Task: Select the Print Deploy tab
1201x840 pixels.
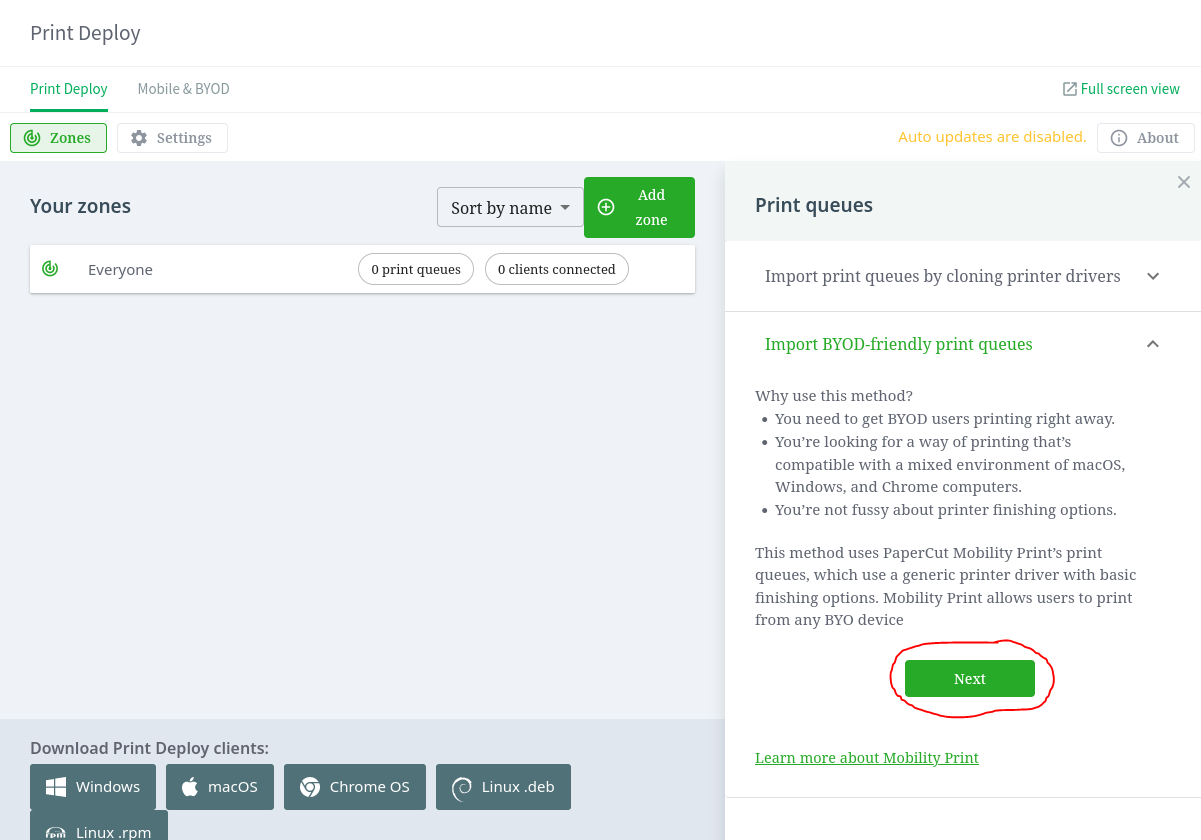Action: 69,89
